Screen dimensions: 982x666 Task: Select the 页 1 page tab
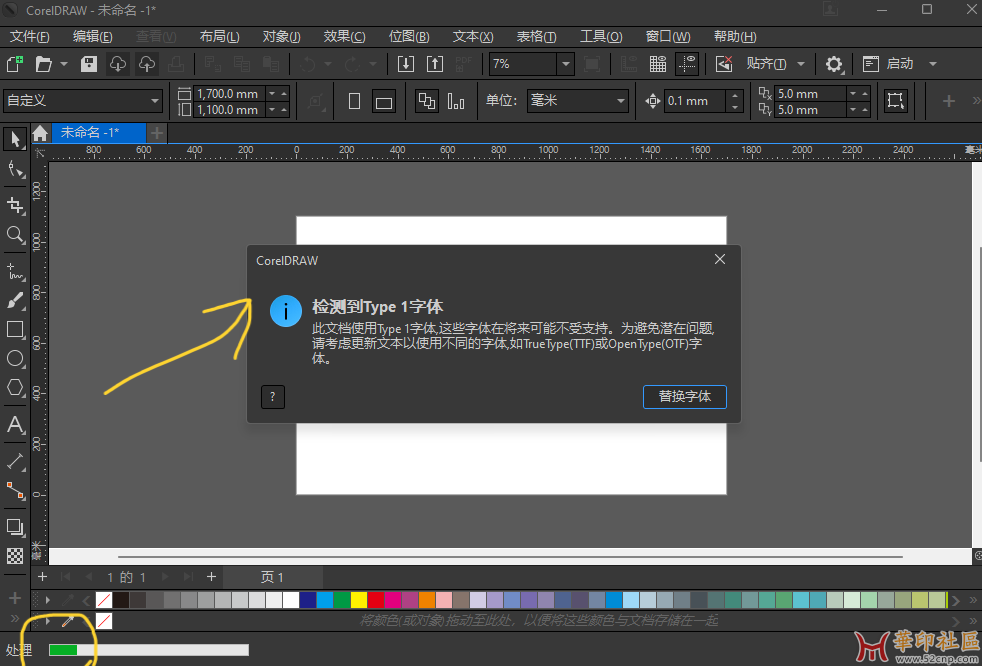point(272,577)
